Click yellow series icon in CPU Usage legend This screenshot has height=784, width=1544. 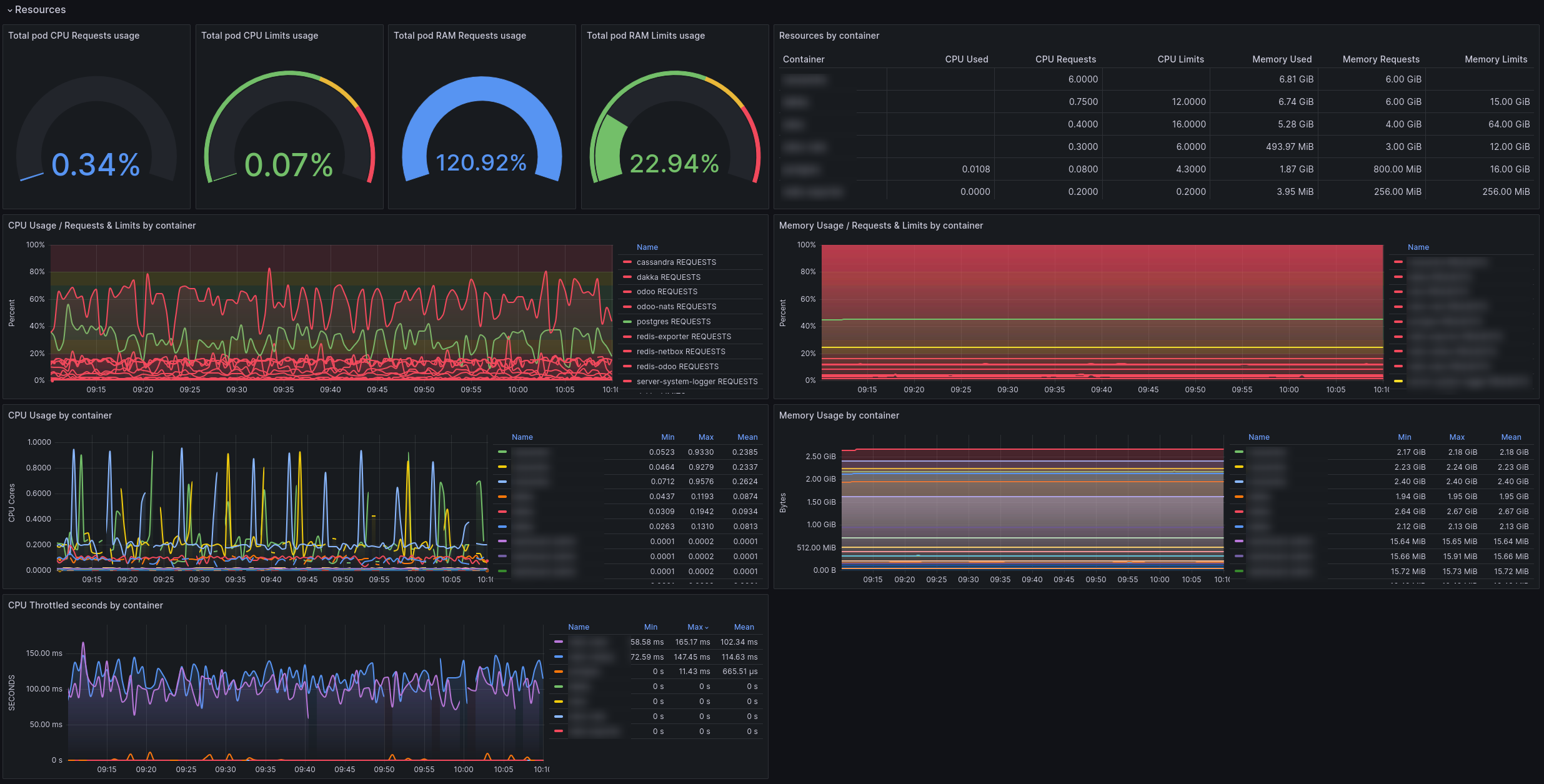(x=502, y=467)
